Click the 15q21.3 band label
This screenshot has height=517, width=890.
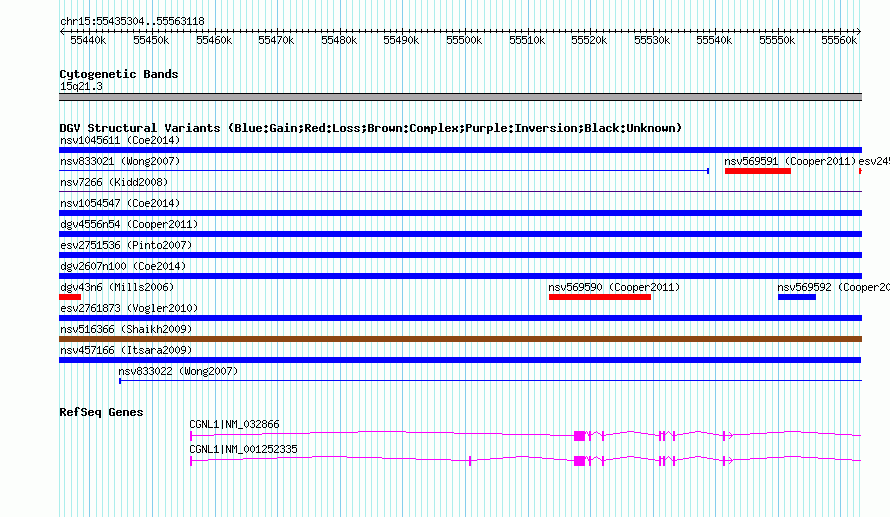81,86
